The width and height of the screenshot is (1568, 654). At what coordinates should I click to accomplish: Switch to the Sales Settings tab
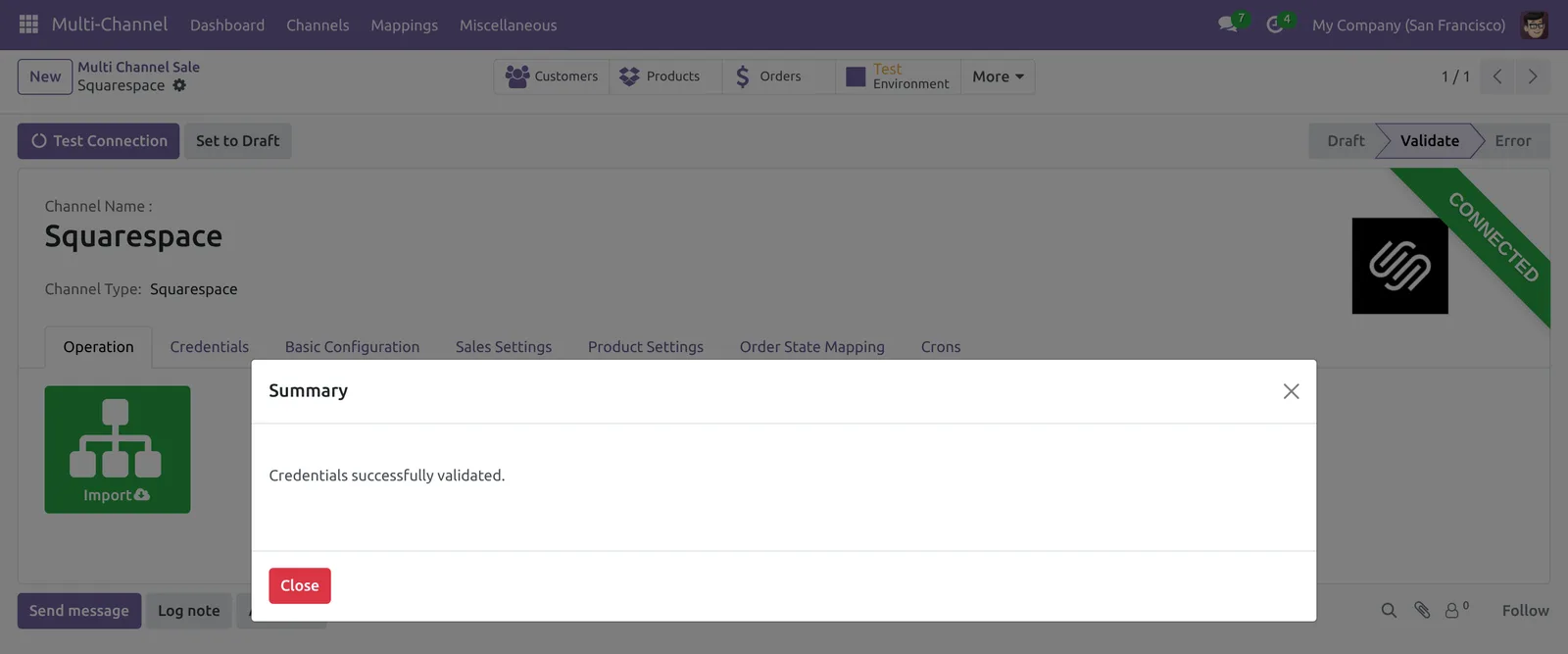pos(504,347)
